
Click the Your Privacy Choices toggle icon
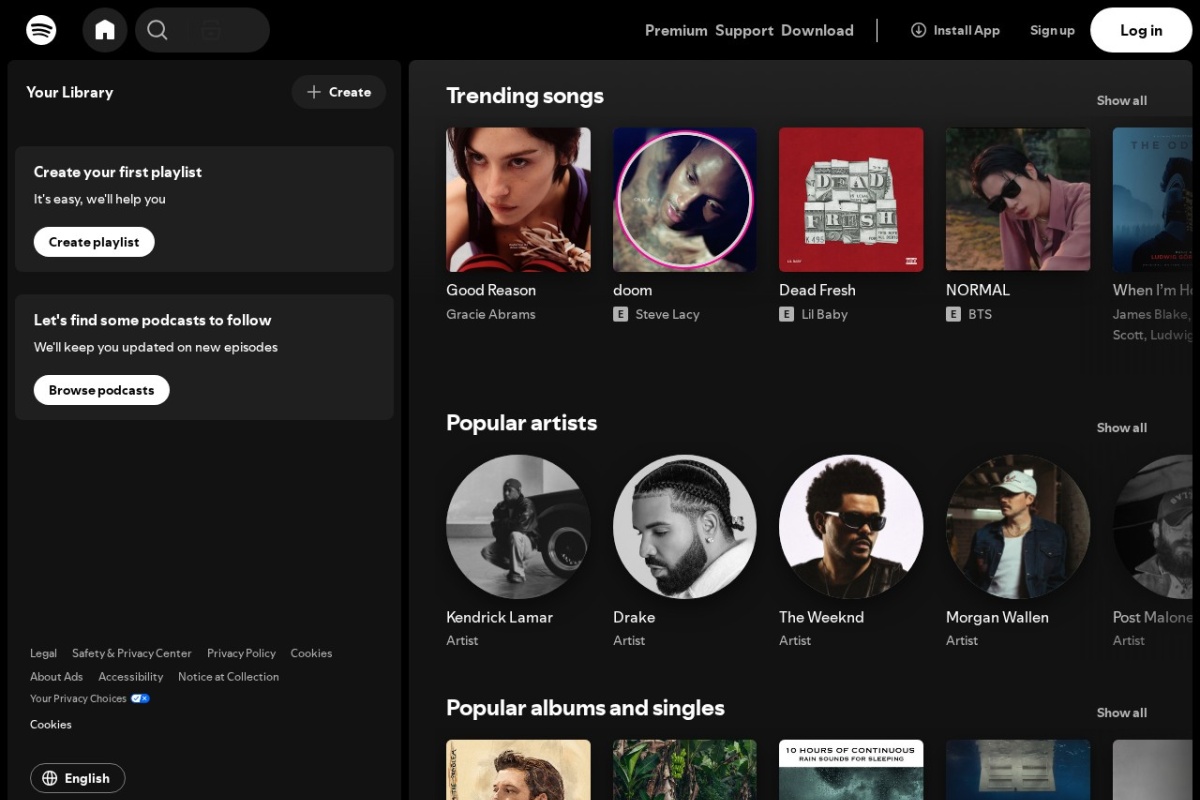[140, 699]
